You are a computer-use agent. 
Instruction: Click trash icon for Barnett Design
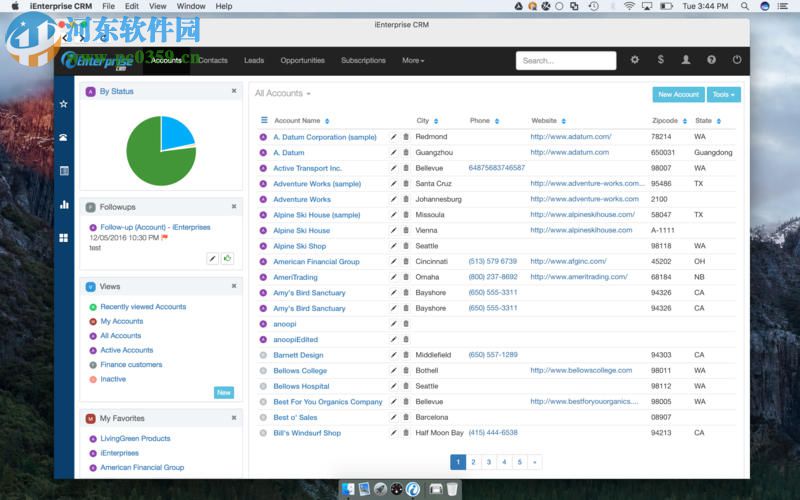click(x=406, y=355)
